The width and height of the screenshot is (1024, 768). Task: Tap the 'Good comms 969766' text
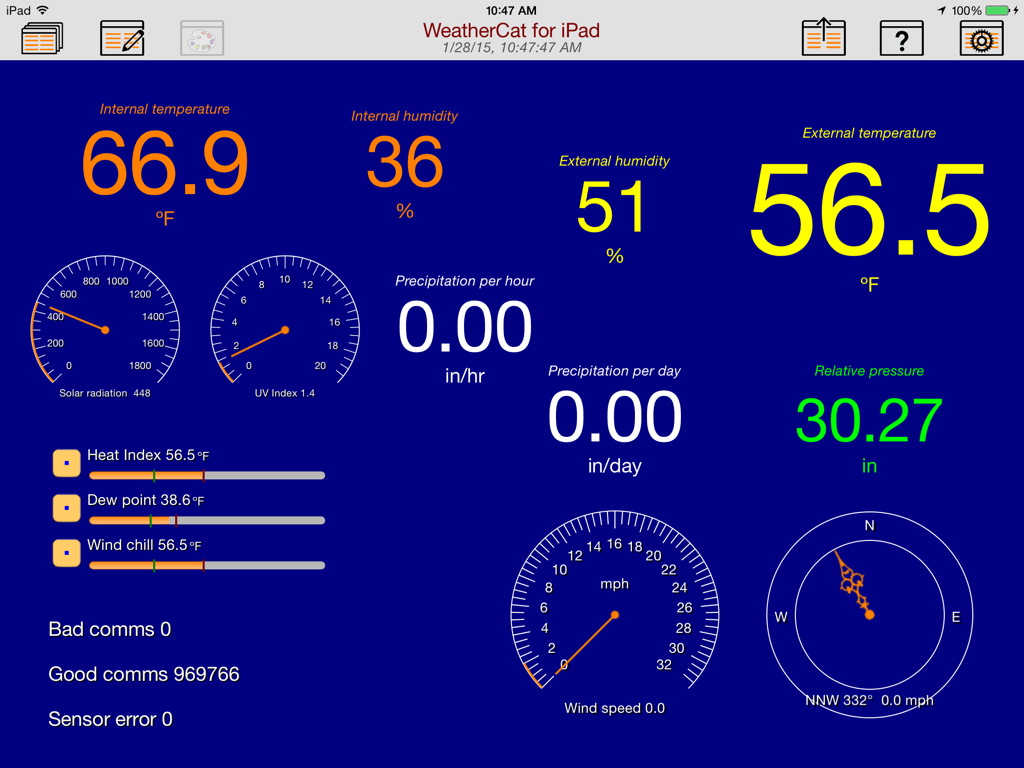coord(144,674)
